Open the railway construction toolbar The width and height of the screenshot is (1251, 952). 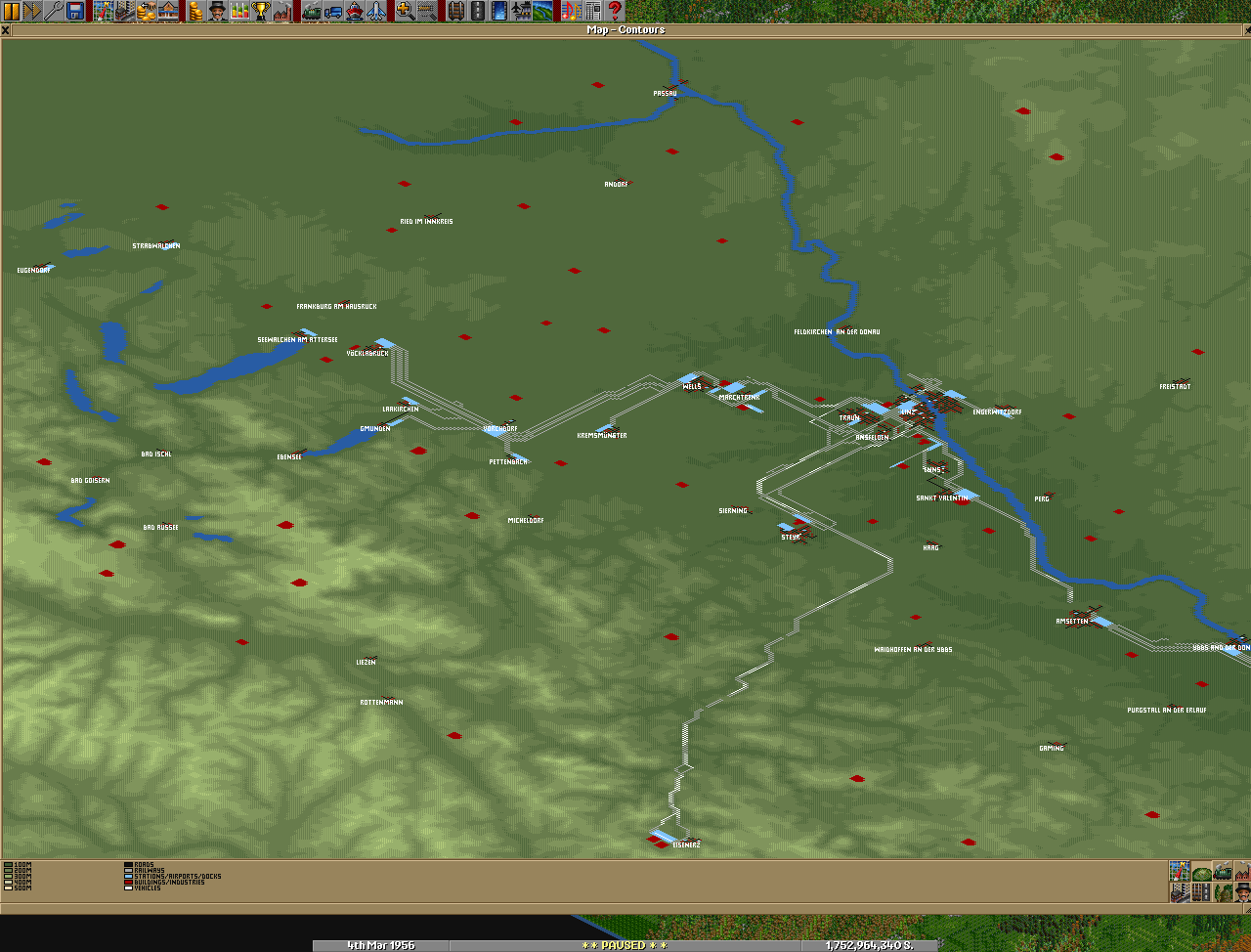click(x=455, y=12)
